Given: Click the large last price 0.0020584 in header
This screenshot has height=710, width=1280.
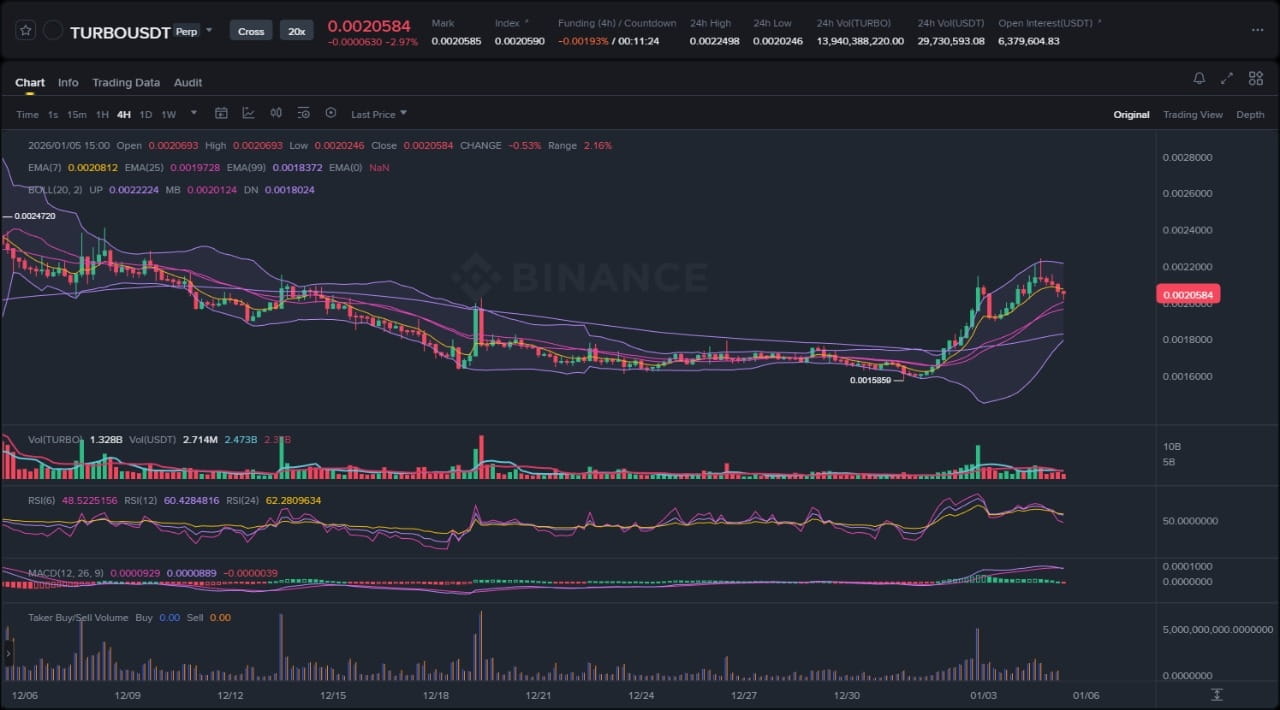Looking at the screenshot, I should (369, 25).
